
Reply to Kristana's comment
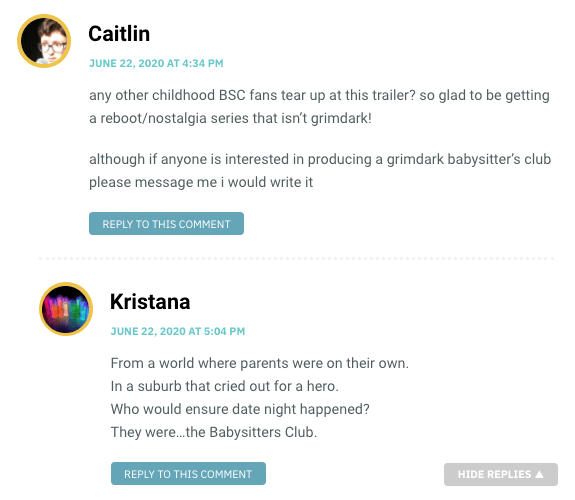pos(188,474)
